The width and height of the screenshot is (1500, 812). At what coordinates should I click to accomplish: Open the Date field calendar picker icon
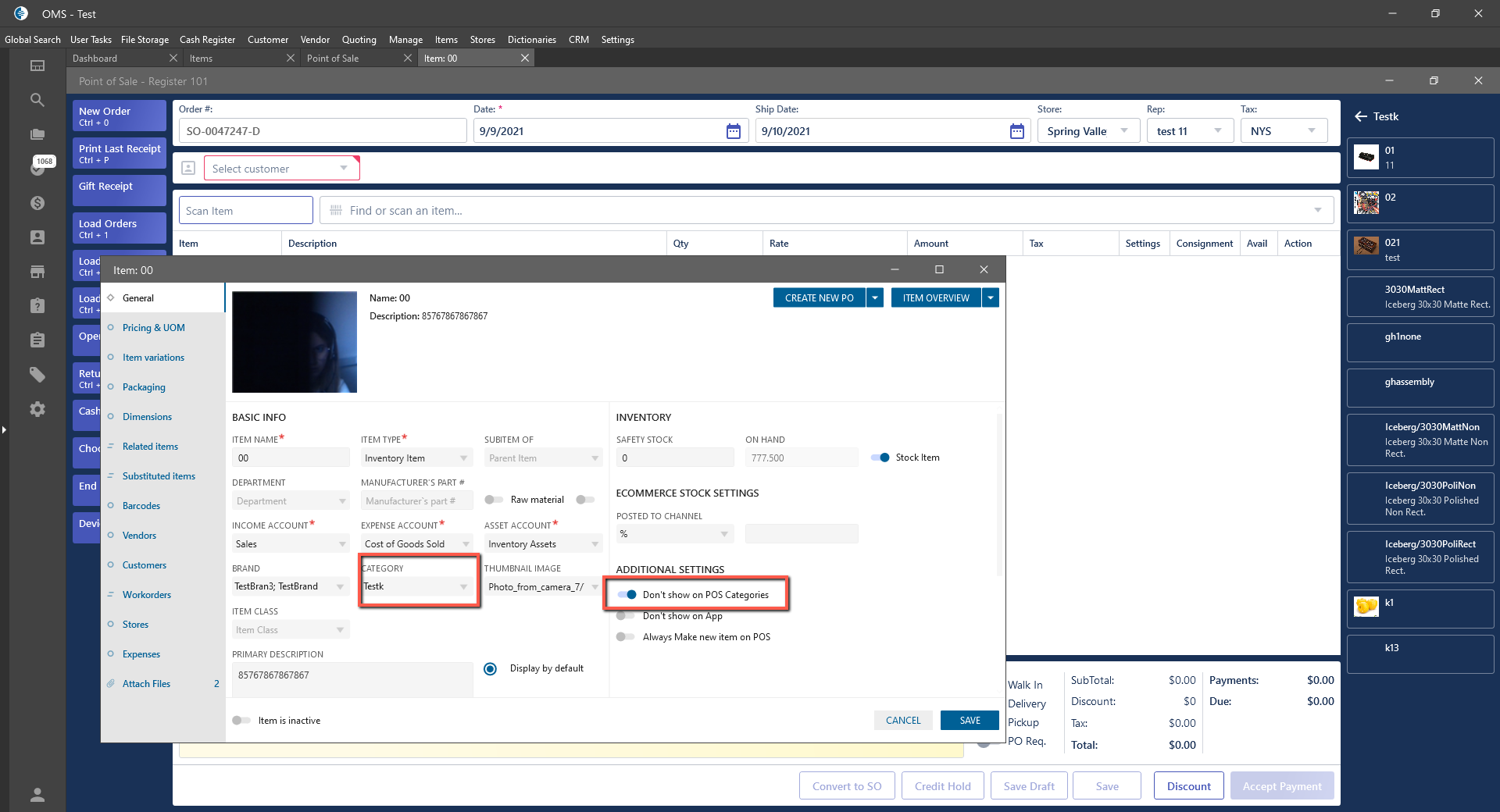tap(733, 131)
